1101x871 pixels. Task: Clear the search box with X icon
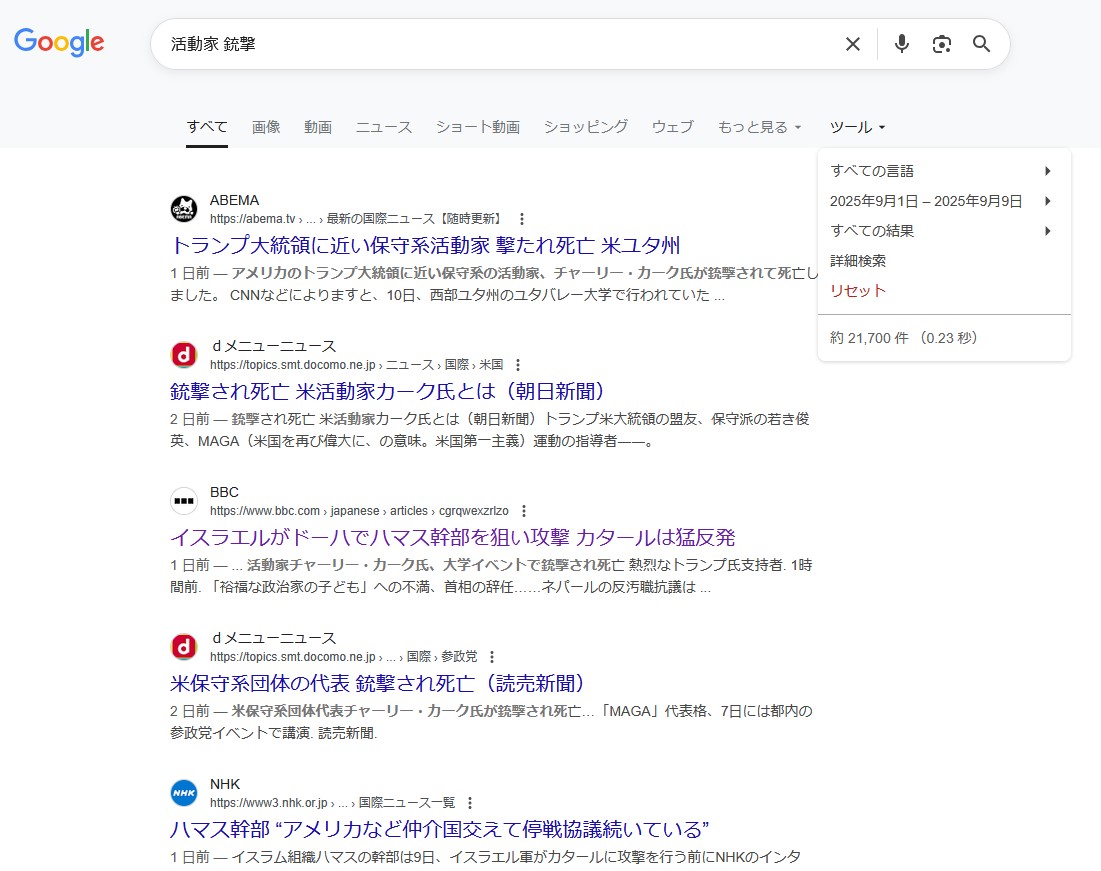pyautogui.click(x=852, y=44)
